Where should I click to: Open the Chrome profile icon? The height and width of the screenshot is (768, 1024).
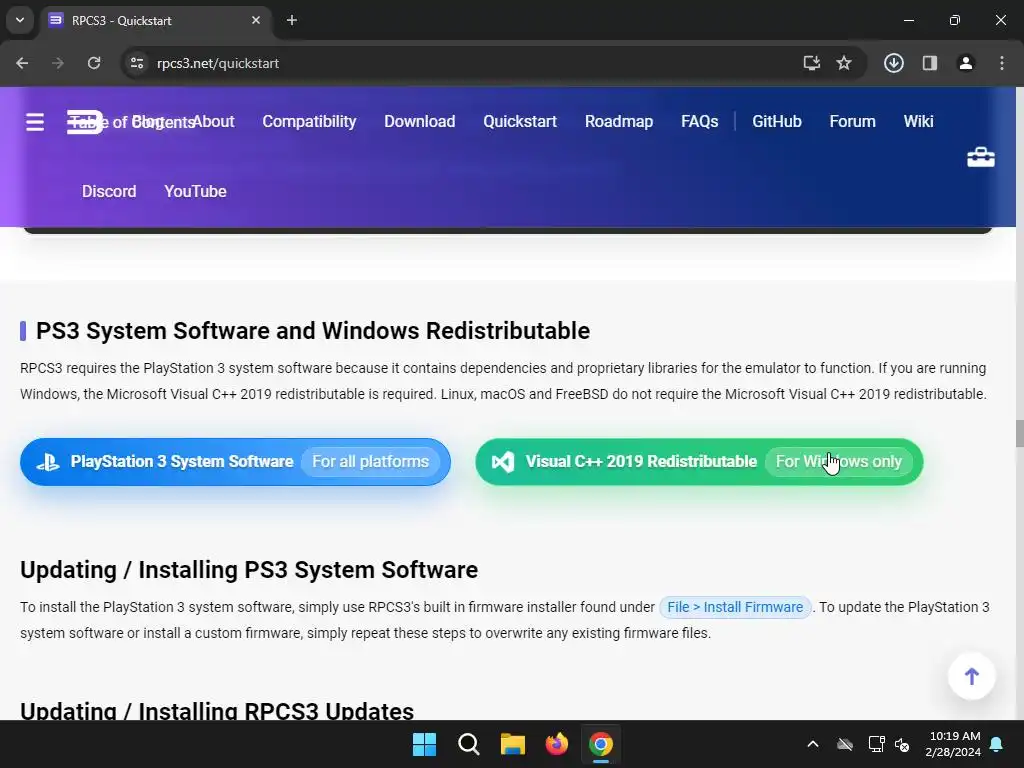[x=965, y=63]
